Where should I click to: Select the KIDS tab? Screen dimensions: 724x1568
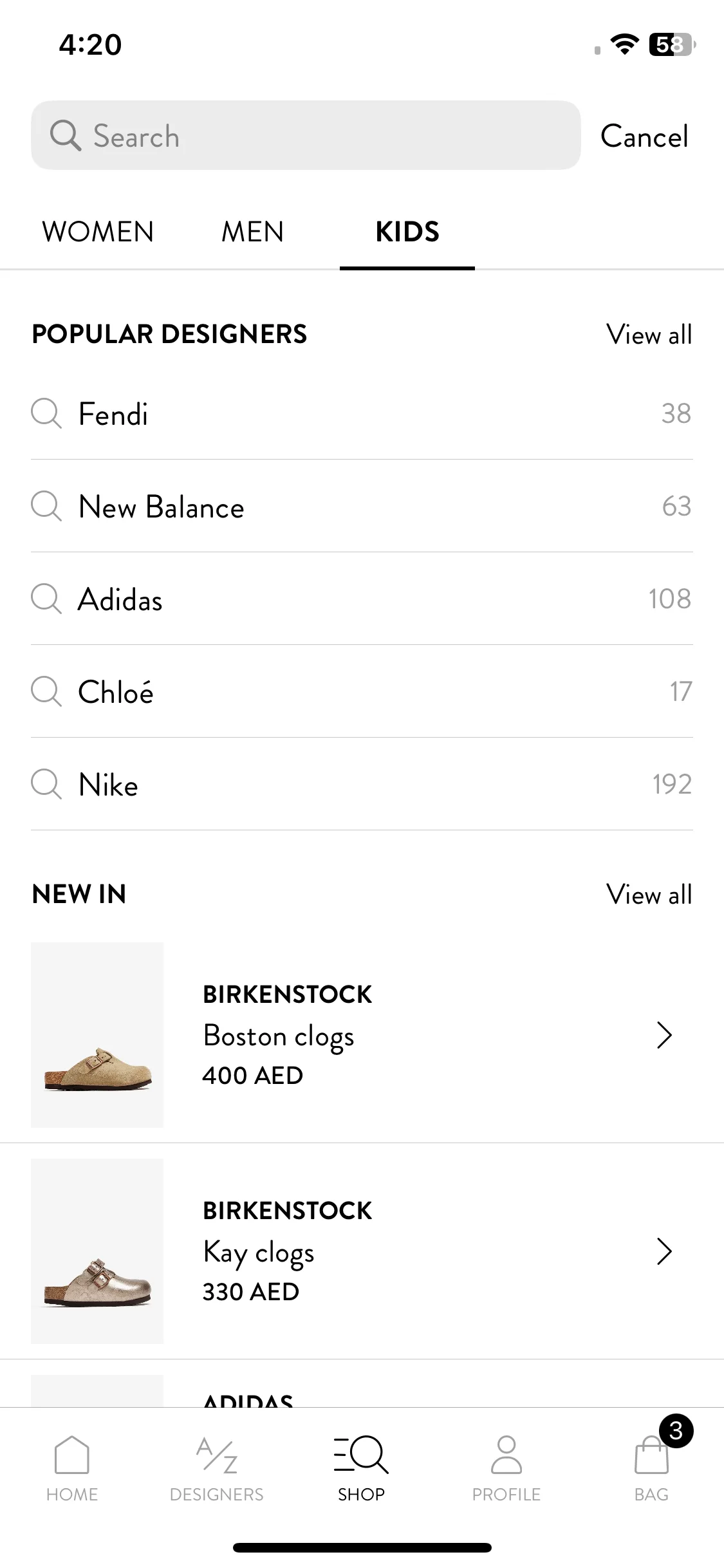coord(407,232)
